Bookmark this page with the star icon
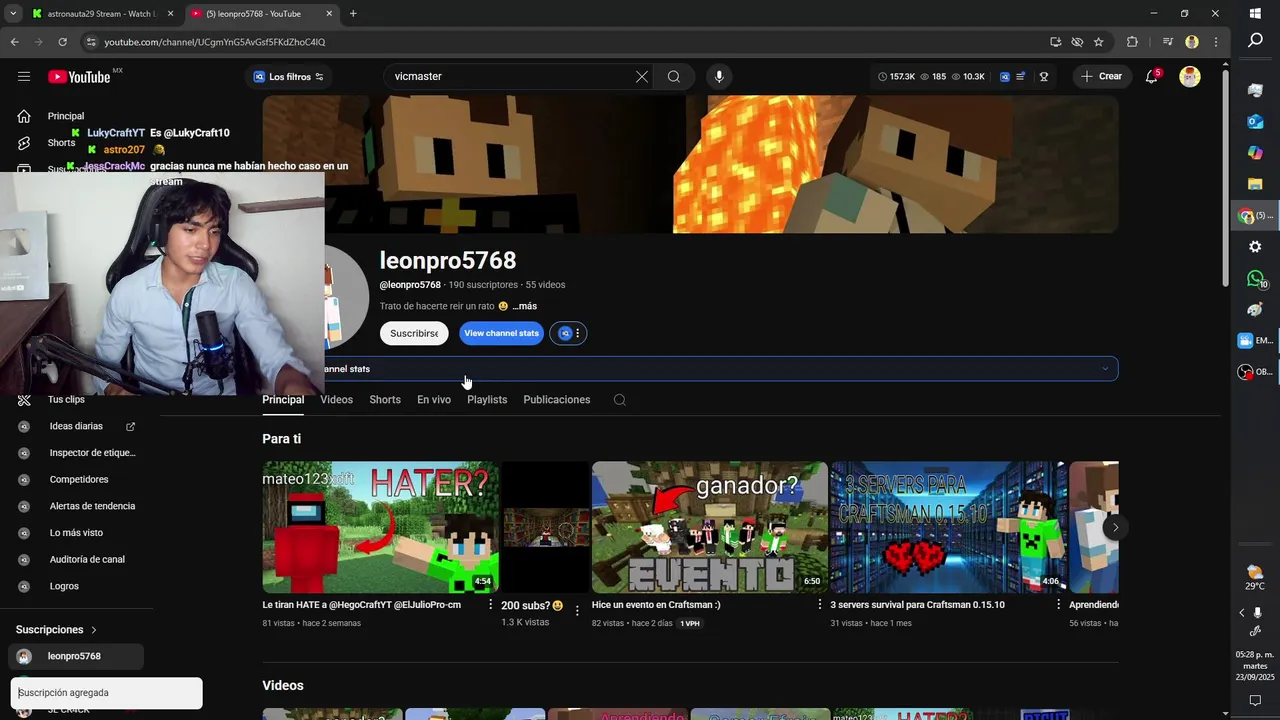The image size is (1280, 720). pos(1099,42)
